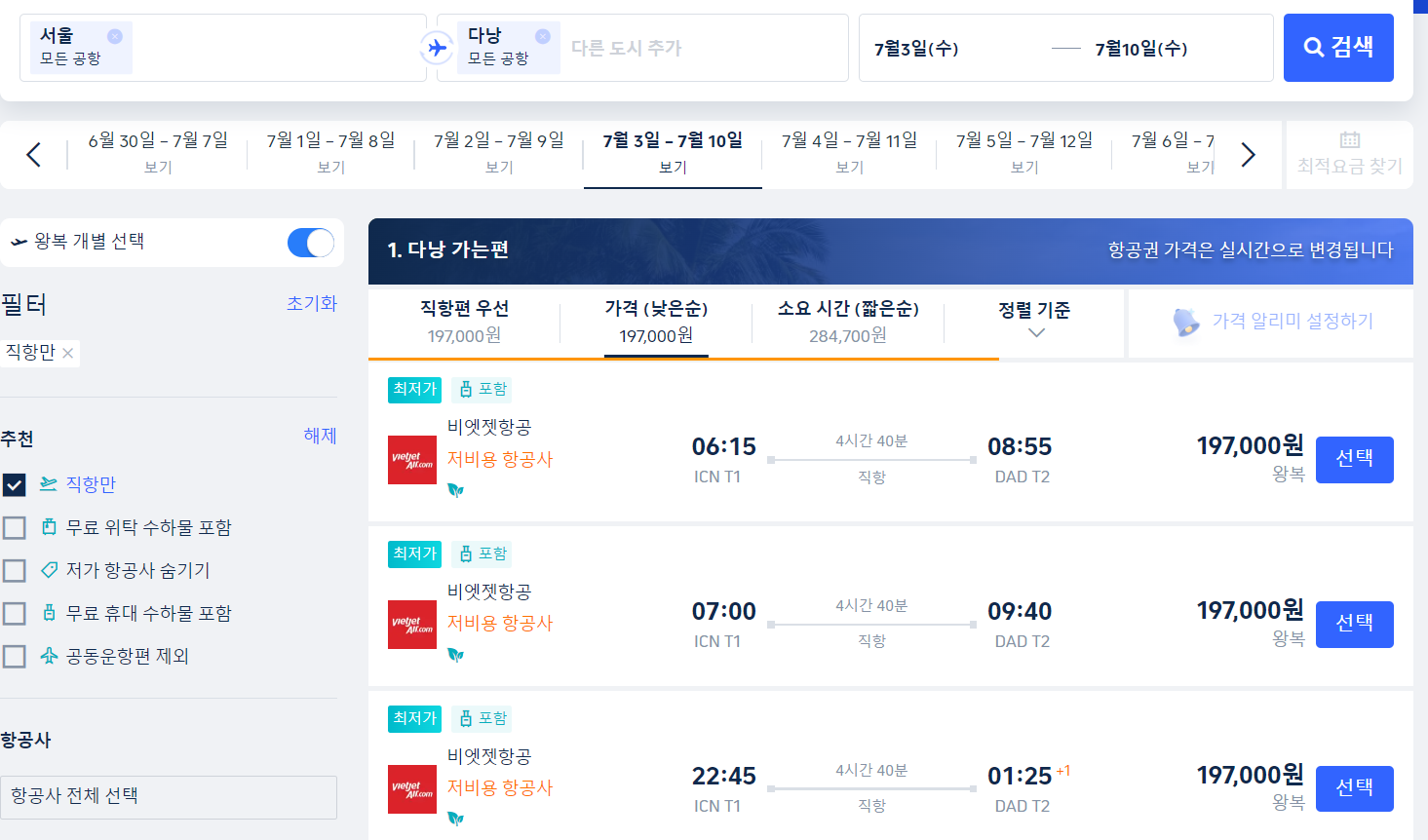Click the luggage icon for 무료 위탁 수하물
1428x840 pixels.
point(49,527)
